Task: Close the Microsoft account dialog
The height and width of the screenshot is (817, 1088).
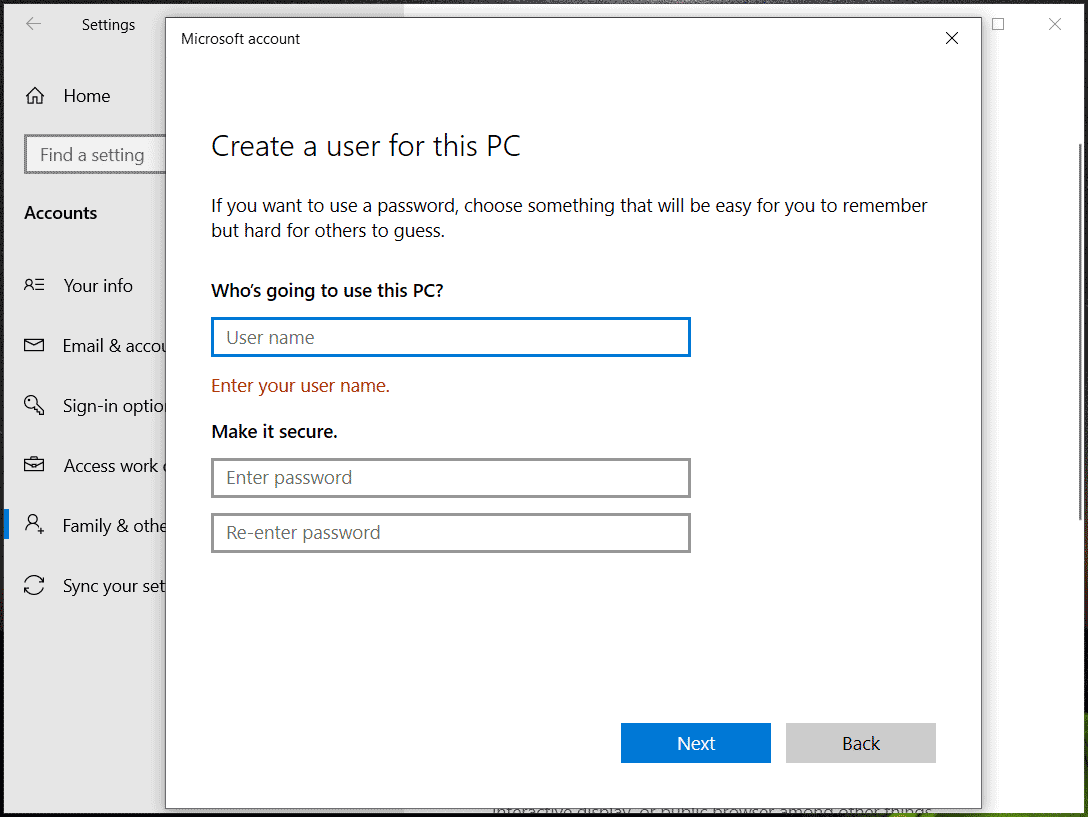Action: pyautogui.click(x=952, y=38)
